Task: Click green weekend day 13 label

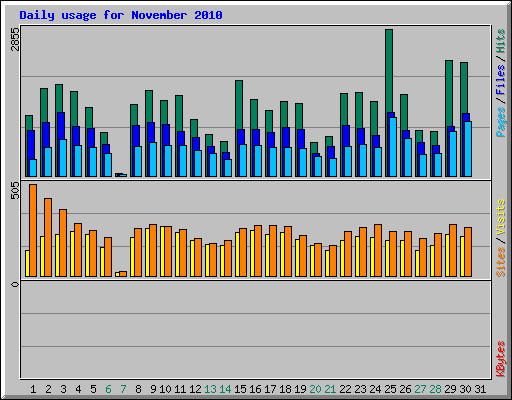Action: coord(210,389)
